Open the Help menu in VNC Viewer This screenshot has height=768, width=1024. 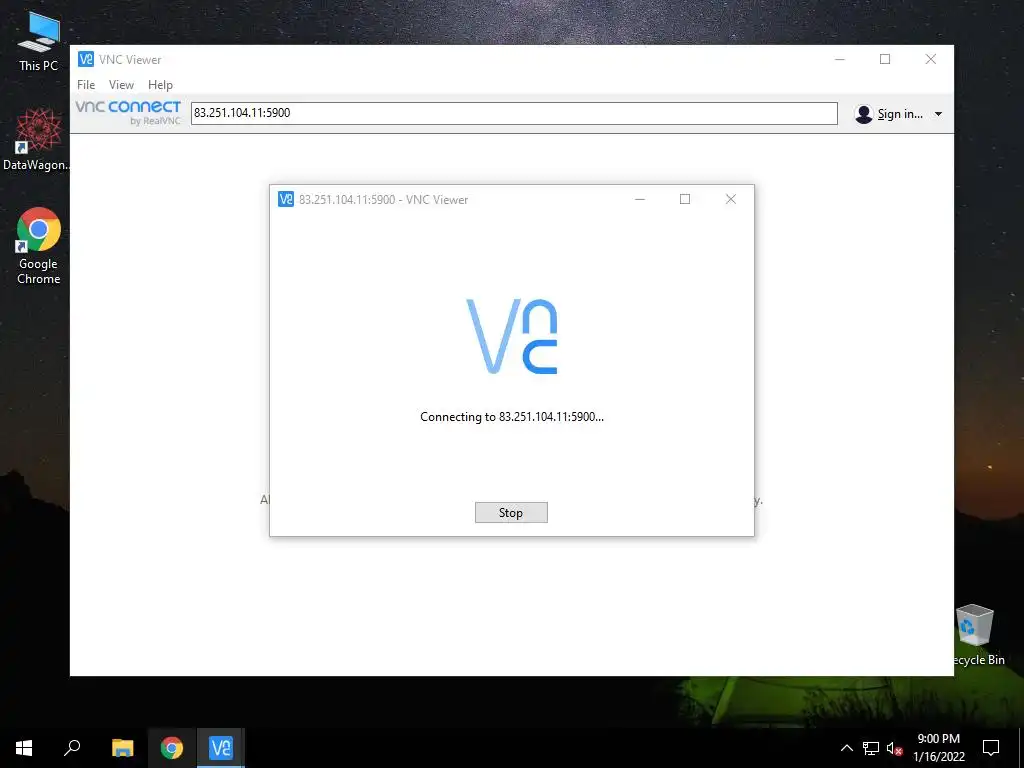tap(160, 85)
